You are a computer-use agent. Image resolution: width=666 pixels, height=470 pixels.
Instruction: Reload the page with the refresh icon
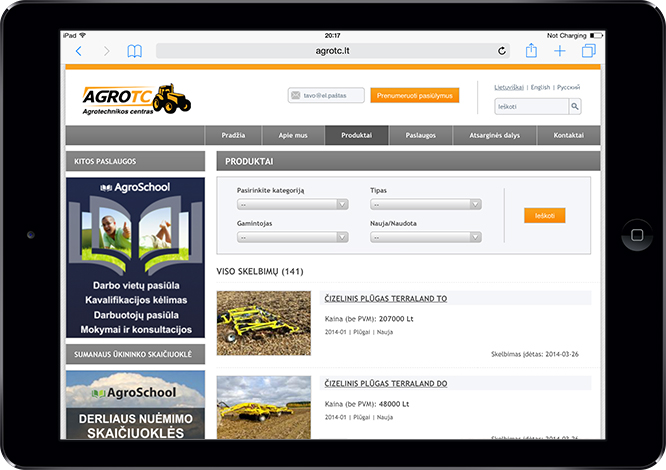tap(502, 51)
